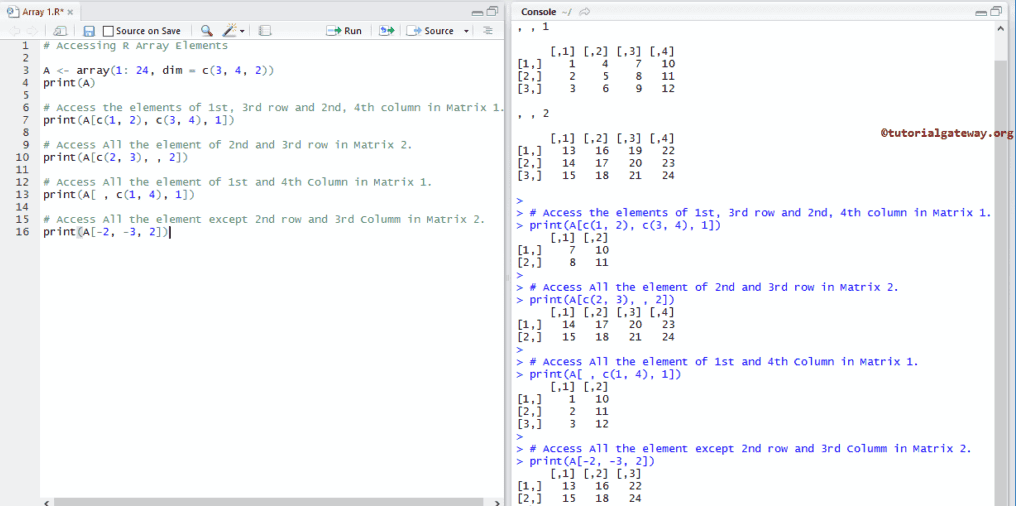Place cursor in 'A <- array(1: 24...' line
Screen dimensions: 1016x506
[x=159, y=71]
